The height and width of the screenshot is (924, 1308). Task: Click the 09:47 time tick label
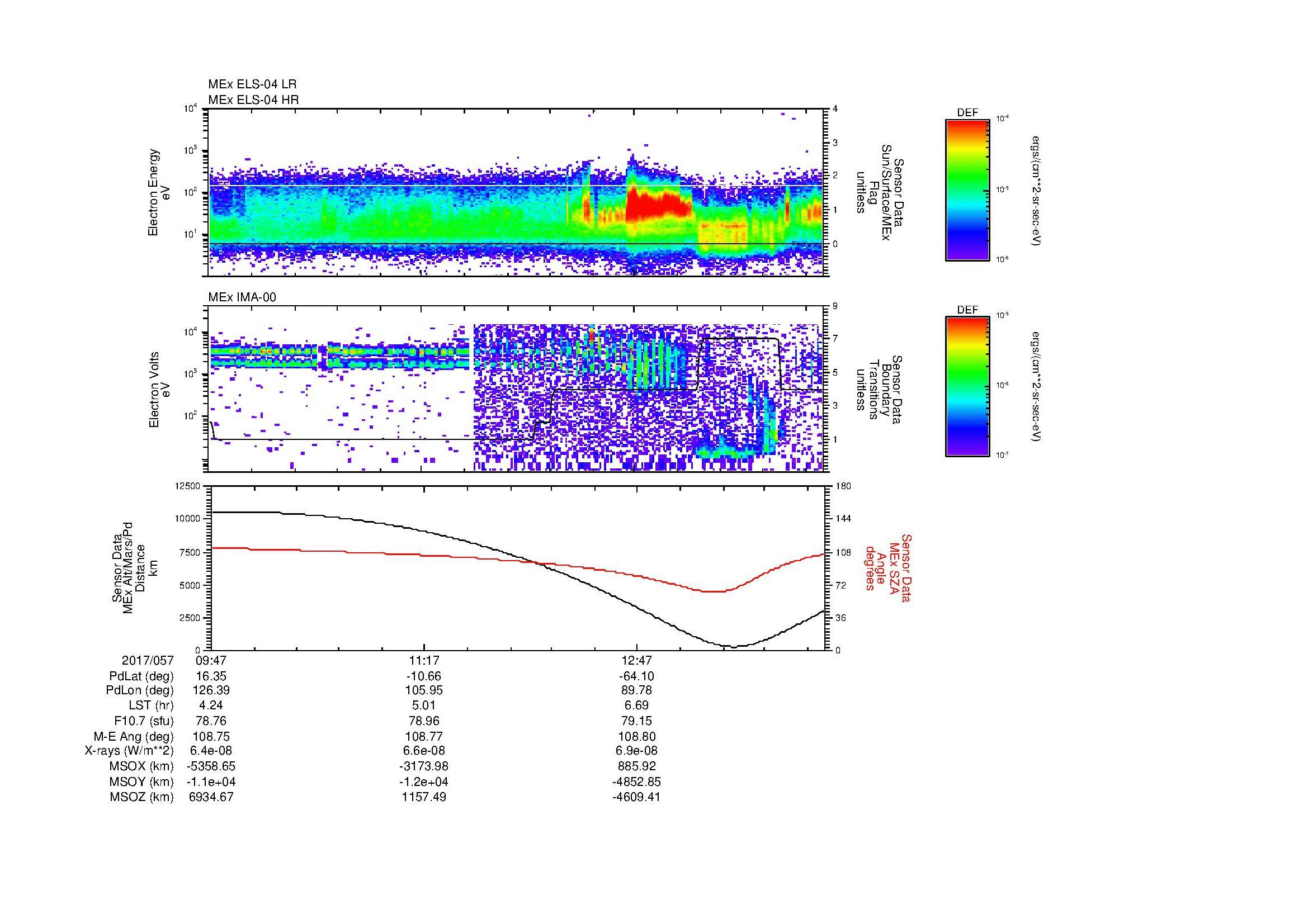pos(211,661)
